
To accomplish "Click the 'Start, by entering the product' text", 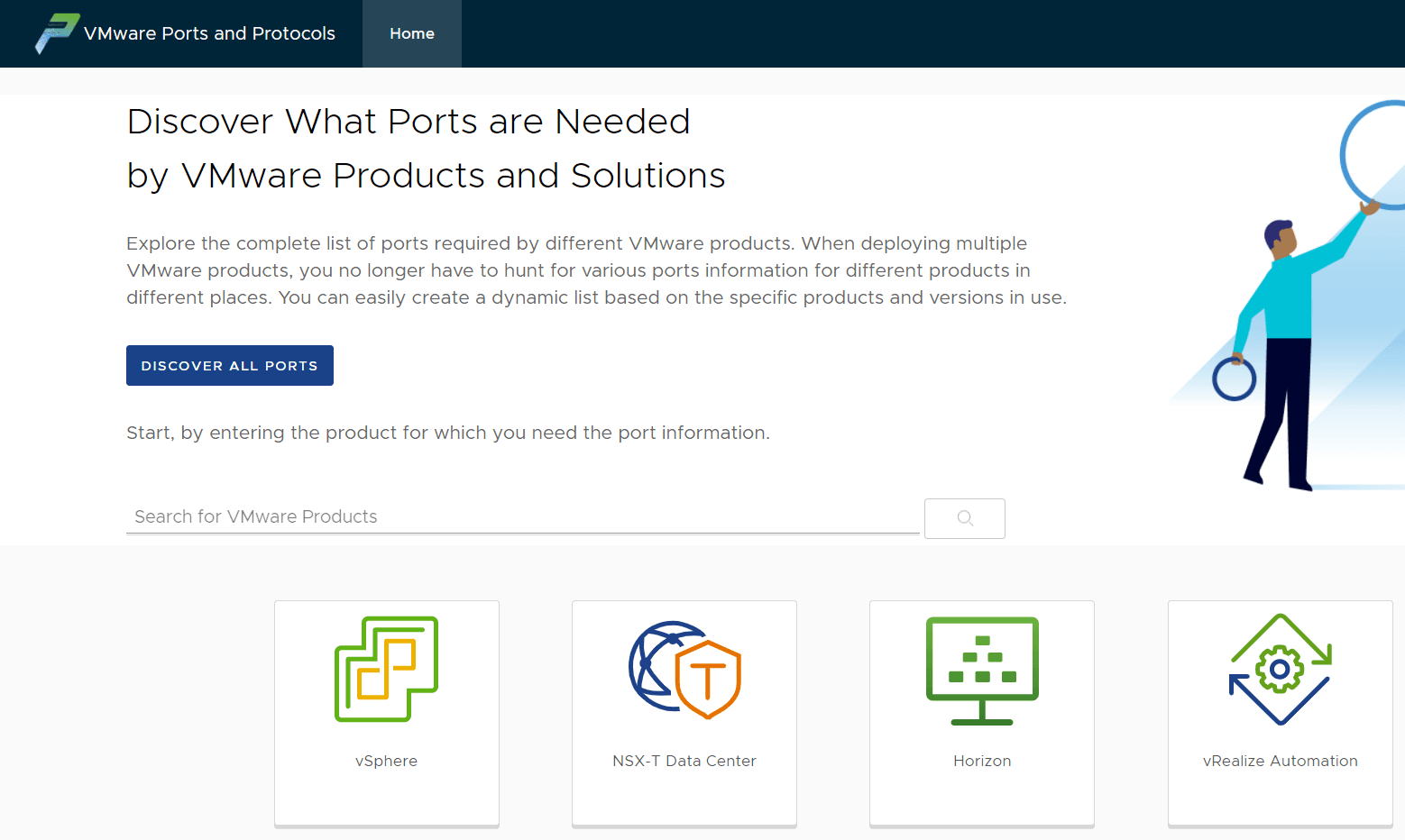I will coord(448,433).
